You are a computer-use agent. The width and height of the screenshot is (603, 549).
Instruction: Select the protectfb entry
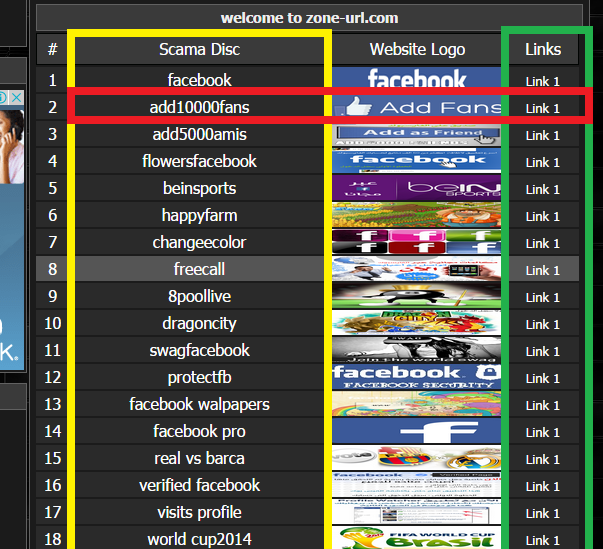(x=199, y=378)
